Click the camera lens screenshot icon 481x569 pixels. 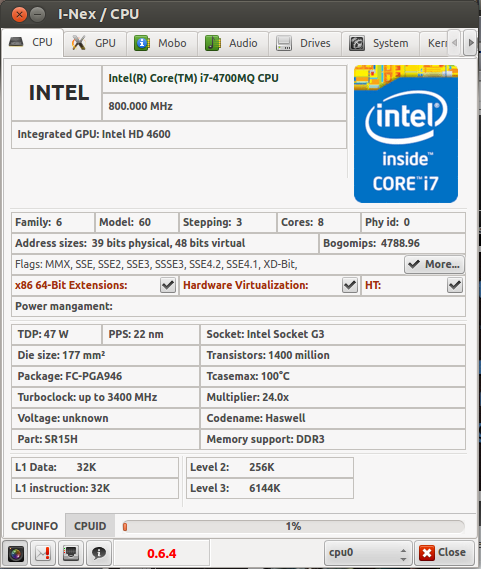tap(15, 554)
